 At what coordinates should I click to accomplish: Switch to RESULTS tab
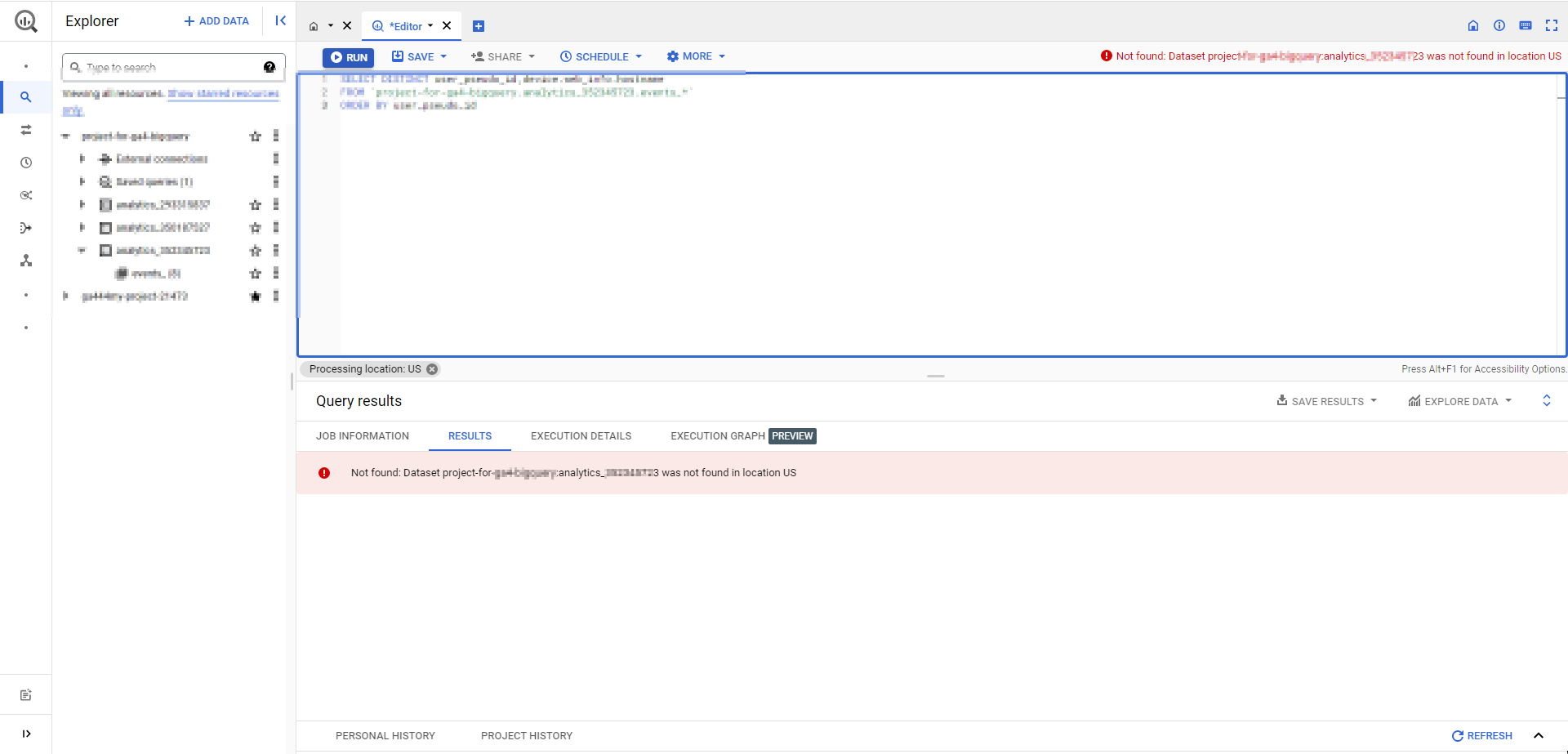click(470, 436)
